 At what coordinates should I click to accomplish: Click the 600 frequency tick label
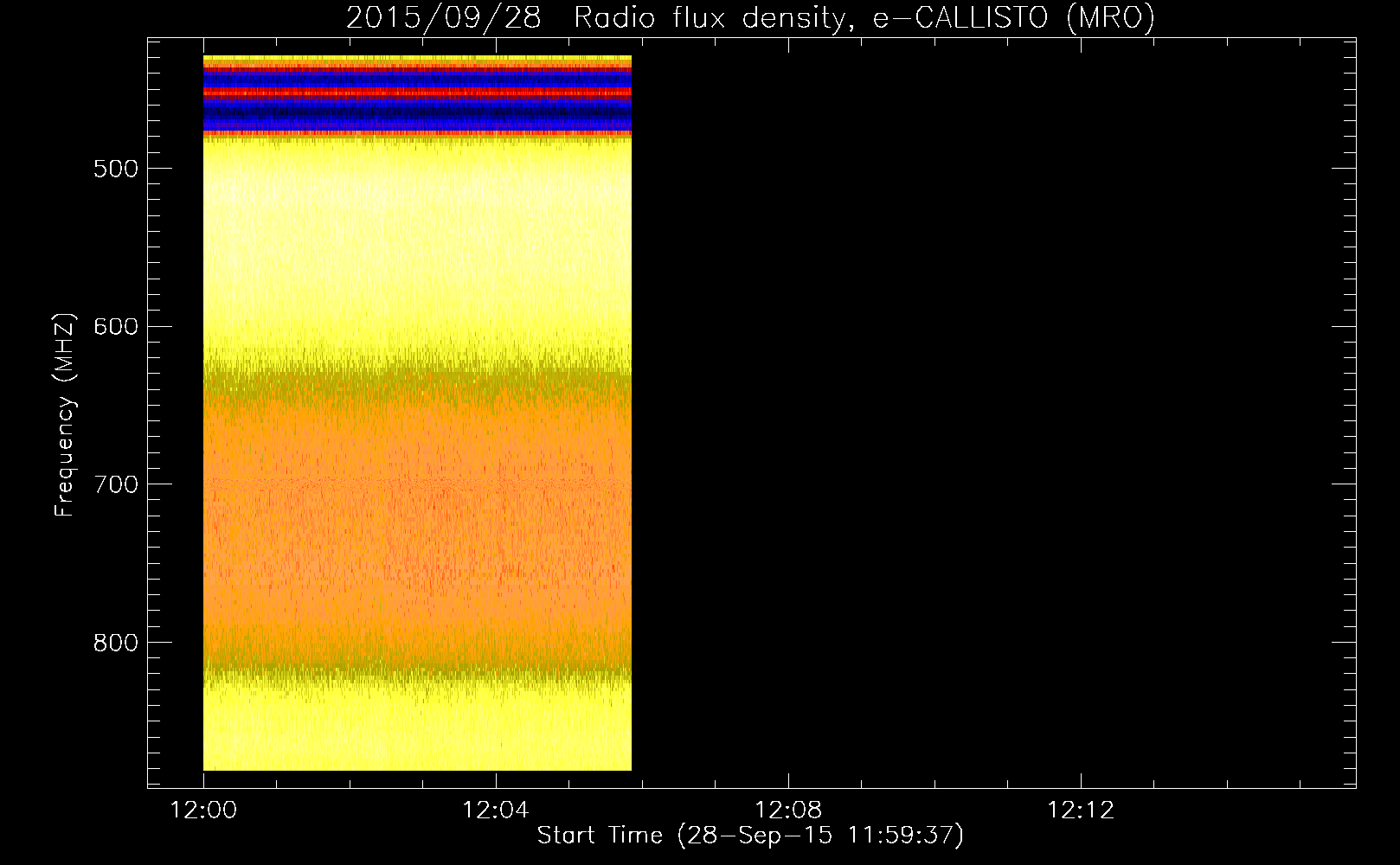click(116, 327)
